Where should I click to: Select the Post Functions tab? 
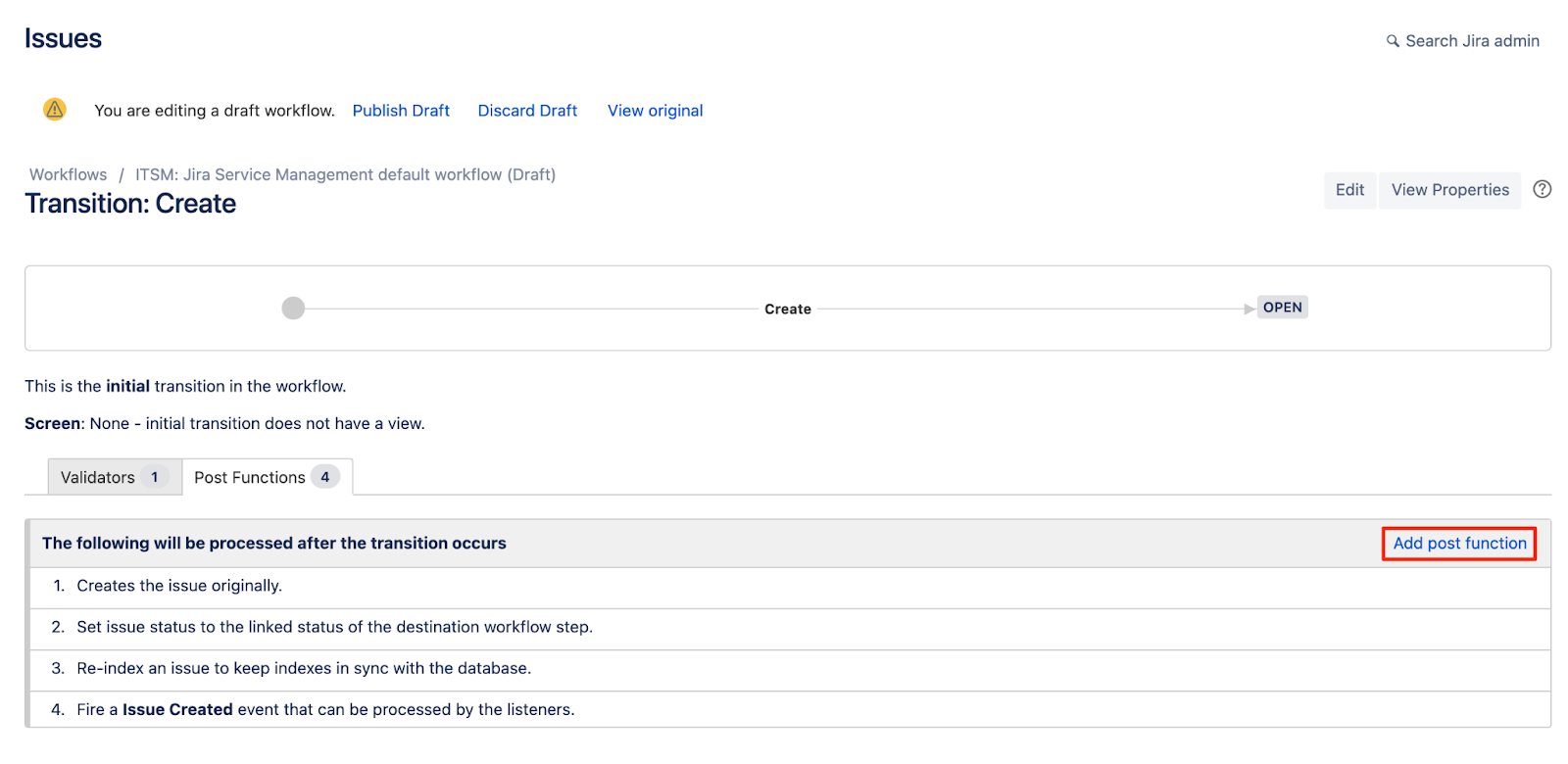tap(268, 477)
